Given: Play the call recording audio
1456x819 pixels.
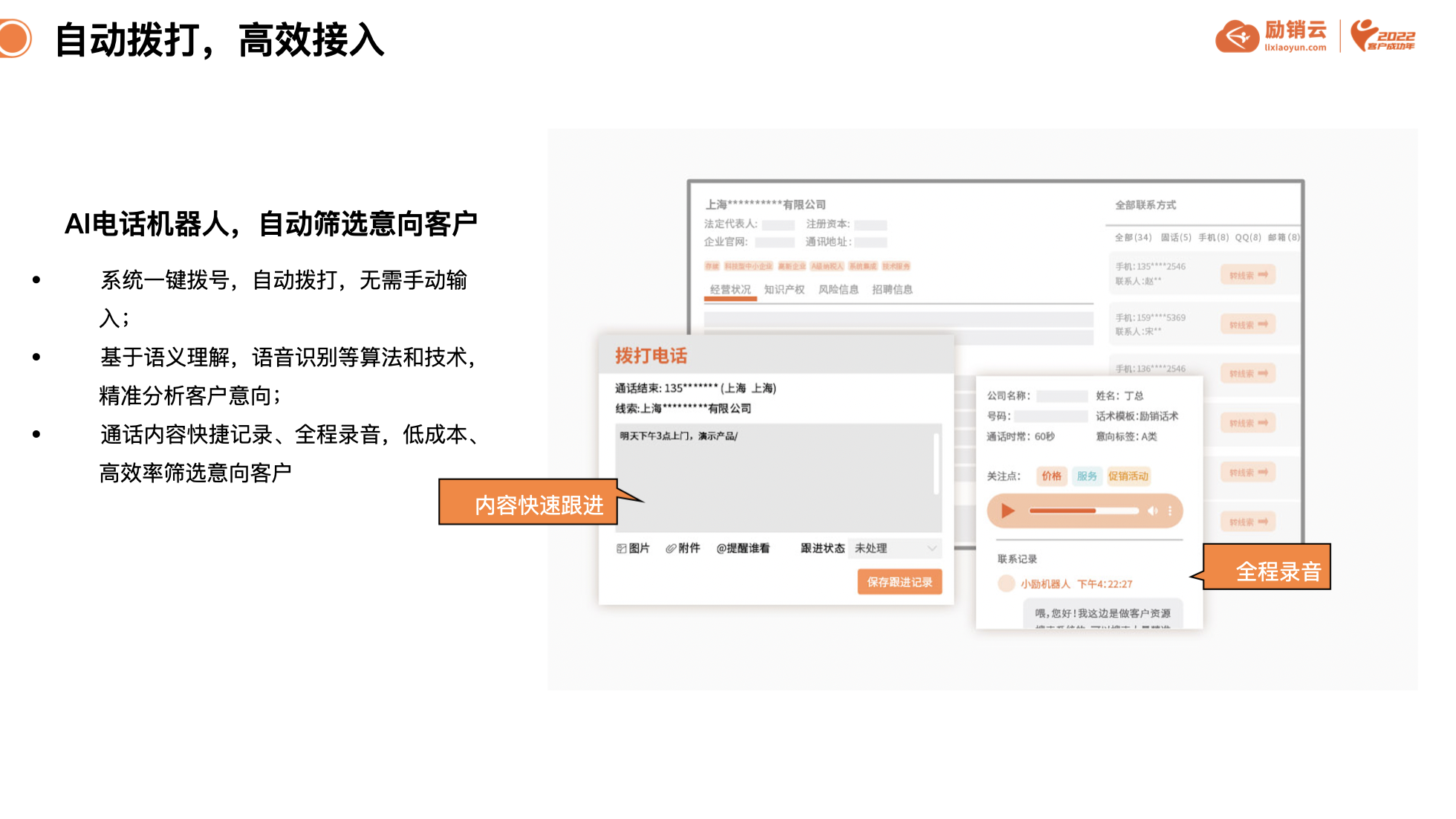Looking at the screenshot, I should coord(1008,511).
